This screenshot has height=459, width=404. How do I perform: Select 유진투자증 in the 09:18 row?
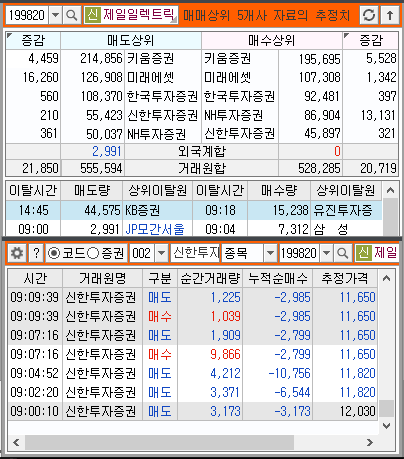pyautogui.click(x=342, y=210)
